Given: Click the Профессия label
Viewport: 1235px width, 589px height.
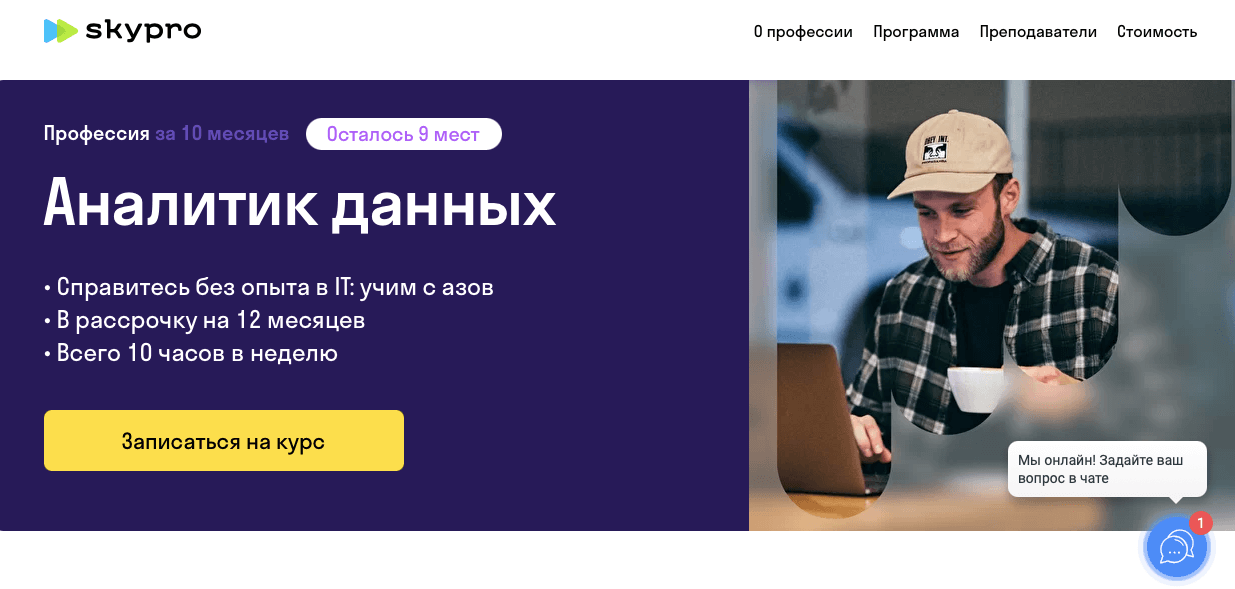Looking at the screenshot, I should pyautogui.click(x=97, y=134).
